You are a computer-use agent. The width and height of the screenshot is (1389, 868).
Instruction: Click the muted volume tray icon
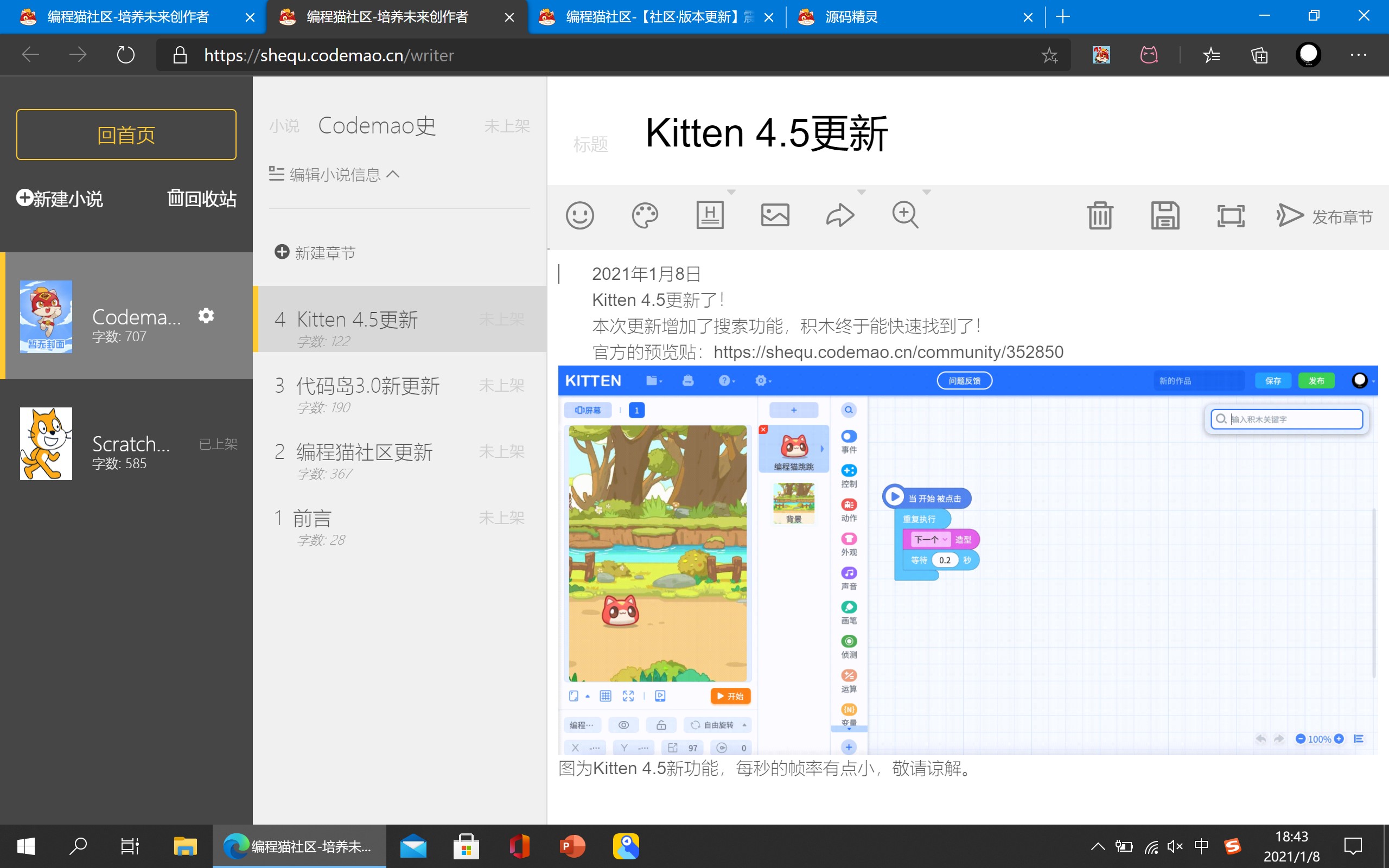click(x=1175, y=846)
